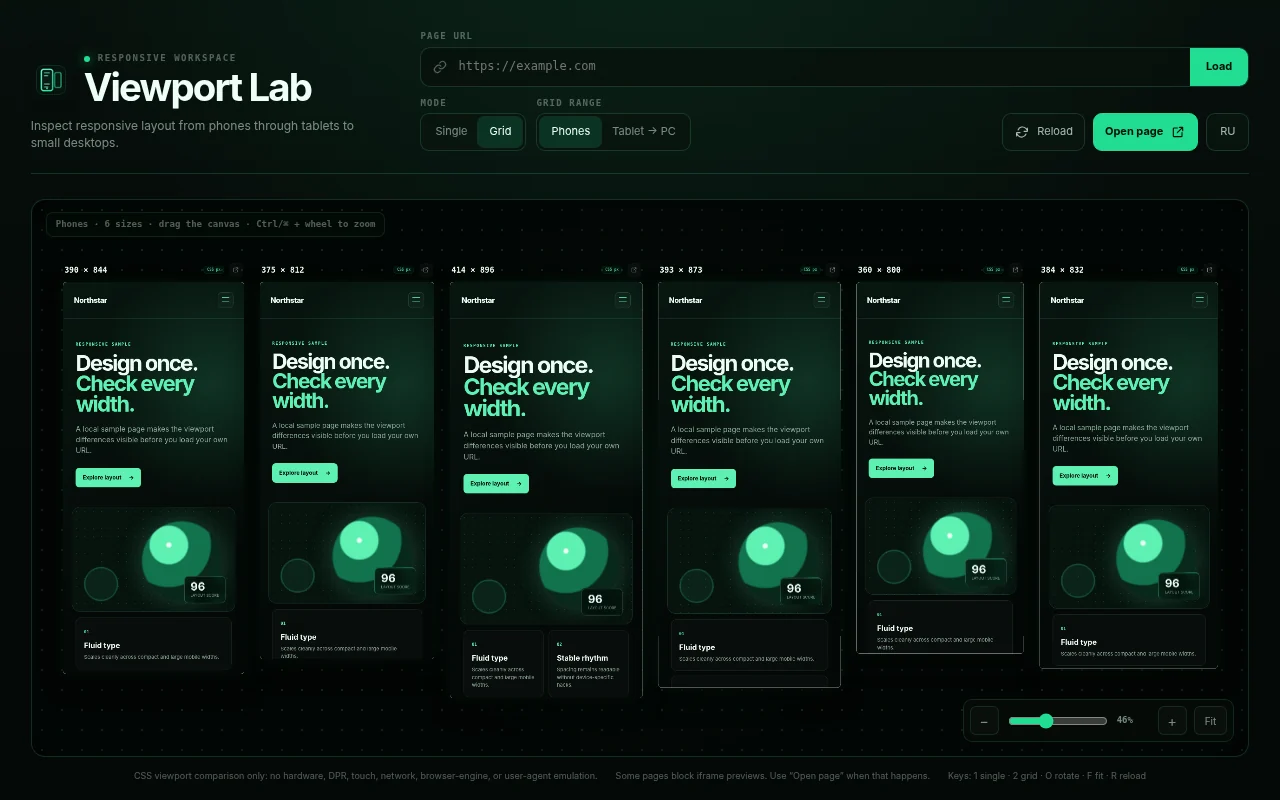Screen dimensions: 1280x800
Task: Click Explore layout in the 384 × 832 preview
Action: (x=1085, y=476)
